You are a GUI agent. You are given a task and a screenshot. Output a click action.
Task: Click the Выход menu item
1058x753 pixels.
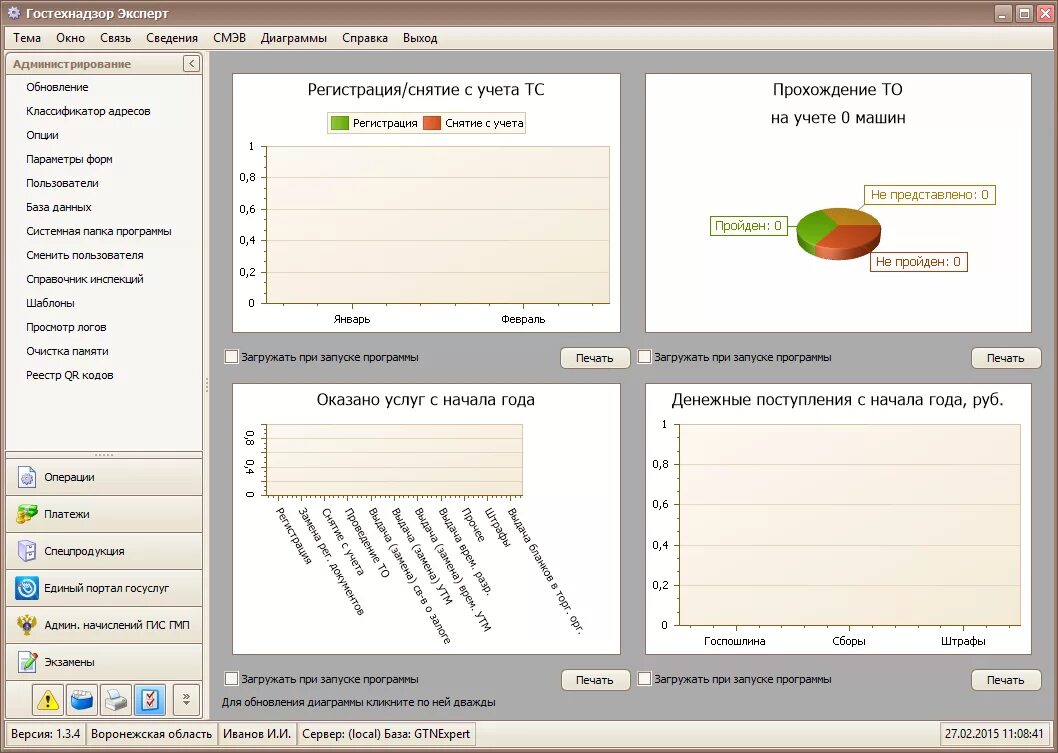(x=420, y=38)
